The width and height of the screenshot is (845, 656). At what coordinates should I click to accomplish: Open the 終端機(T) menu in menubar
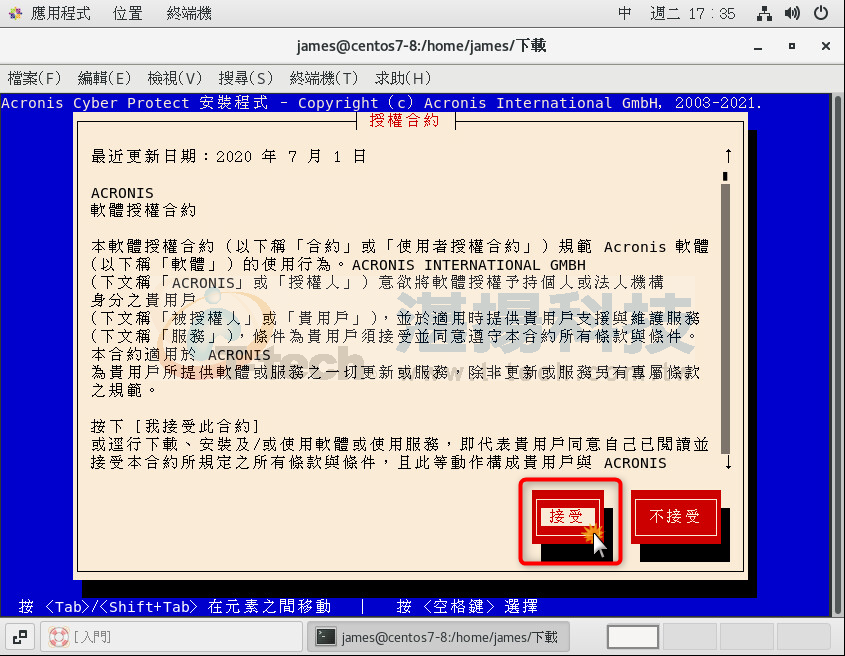[323, 78]
